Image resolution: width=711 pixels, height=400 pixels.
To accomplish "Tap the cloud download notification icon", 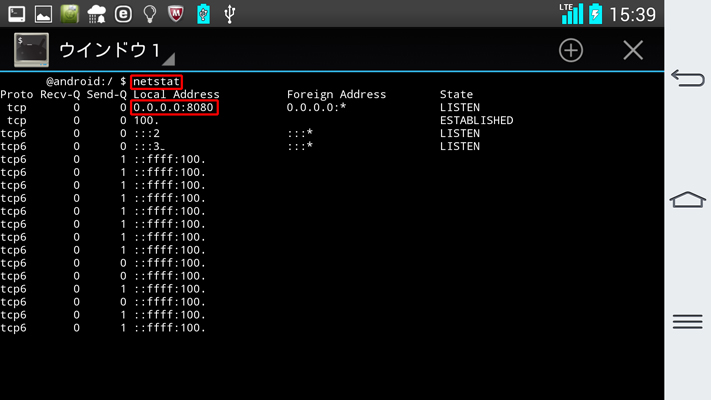I will [97, 14].
